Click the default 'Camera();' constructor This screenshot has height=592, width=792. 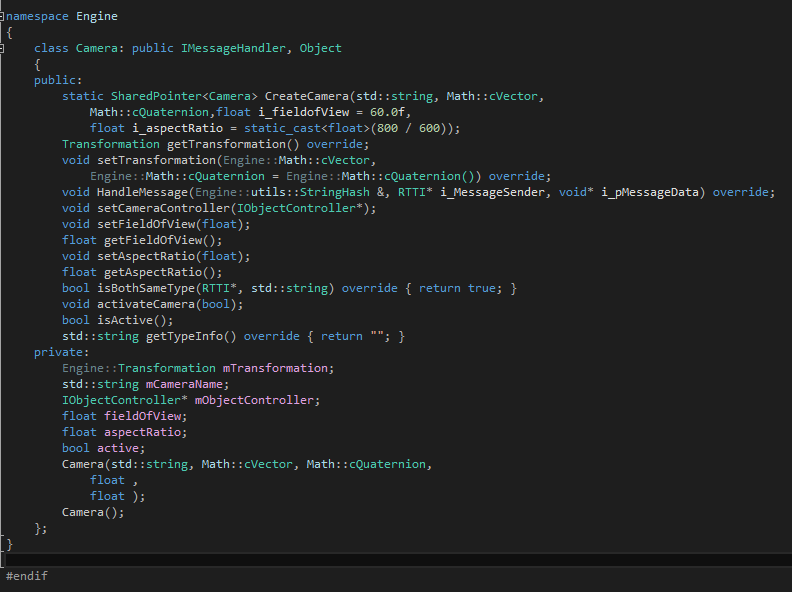93,512
